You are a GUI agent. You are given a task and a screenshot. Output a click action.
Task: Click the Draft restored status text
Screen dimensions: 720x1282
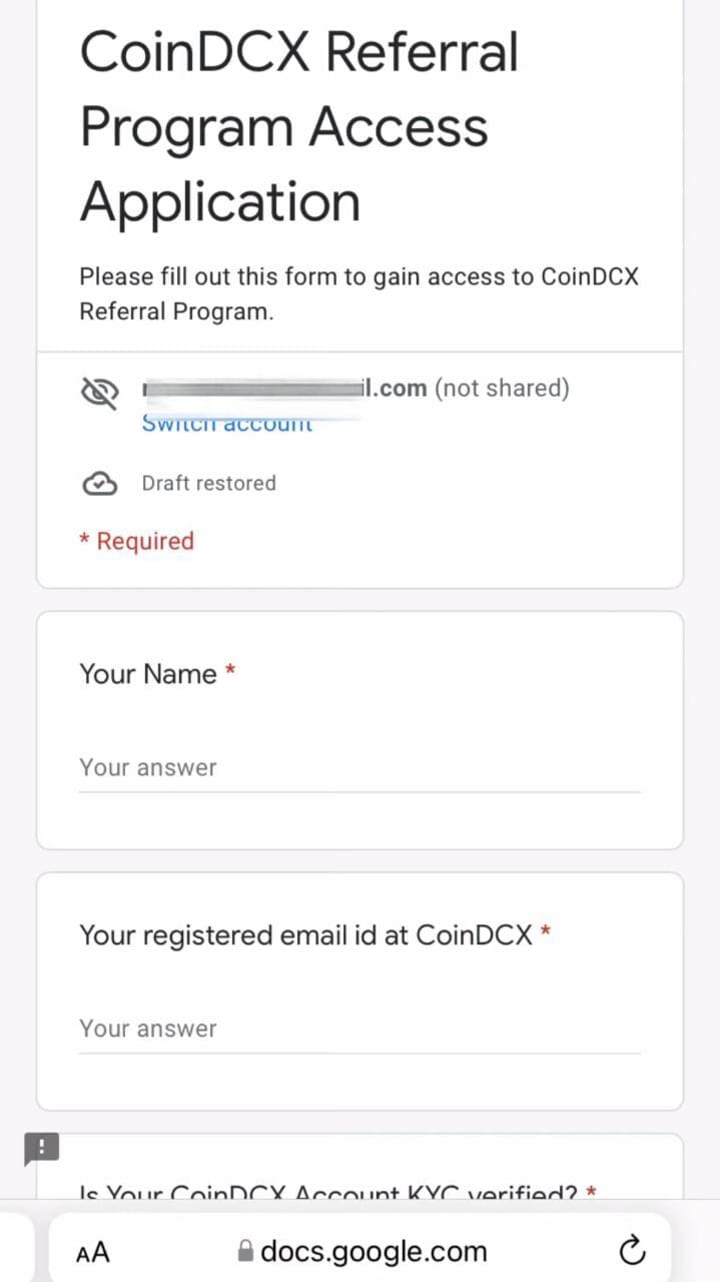coord(209,484)
